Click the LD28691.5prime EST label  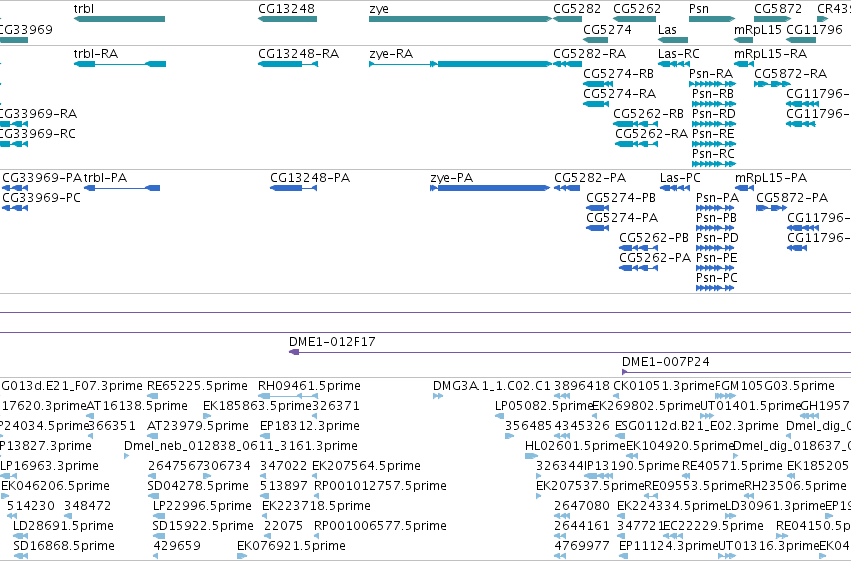(63, 526)
